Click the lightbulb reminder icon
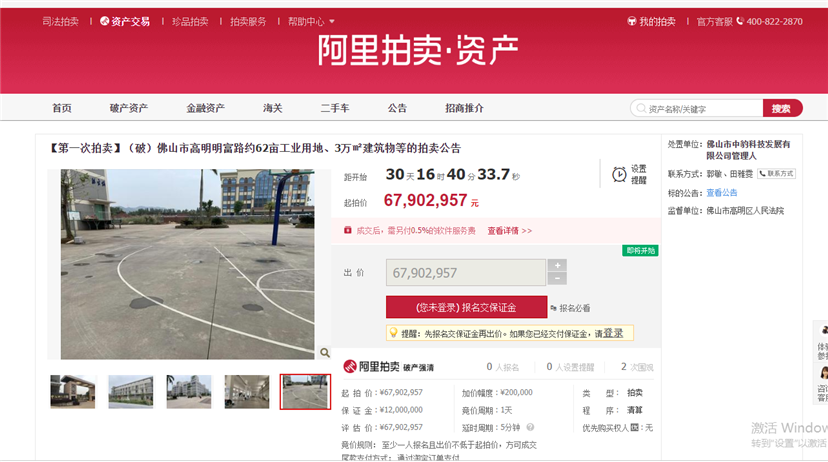The image size is (828, 462). [x=393, y=333]
